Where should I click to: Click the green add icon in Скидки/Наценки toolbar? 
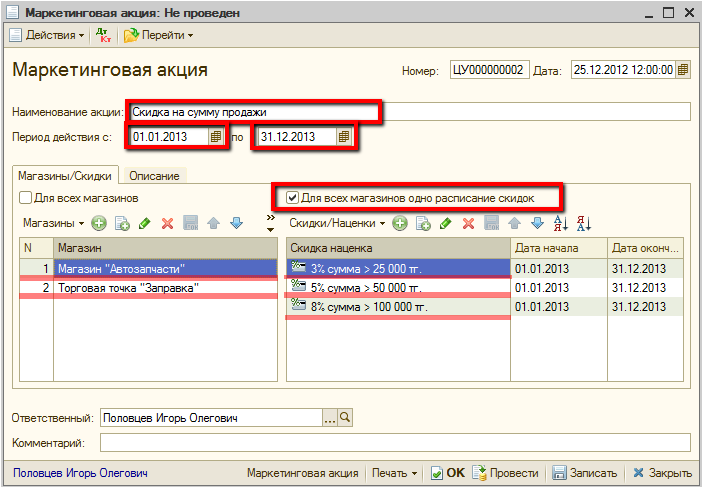399,223
